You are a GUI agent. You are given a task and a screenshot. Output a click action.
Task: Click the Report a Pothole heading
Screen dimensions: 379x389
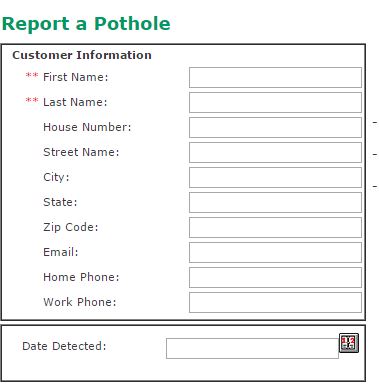coord(86,24)
